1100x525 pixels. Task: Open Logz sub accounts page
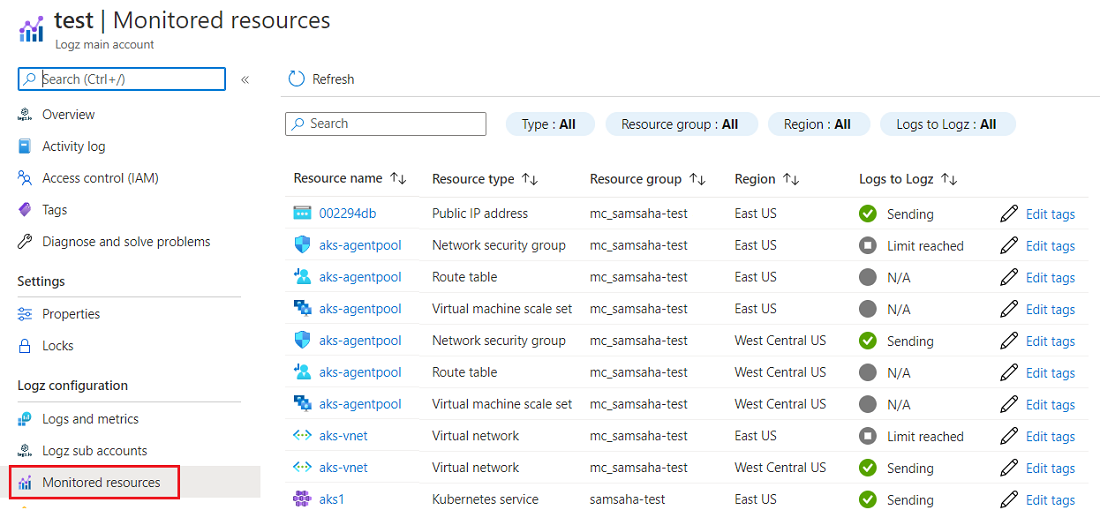[94, 451]
